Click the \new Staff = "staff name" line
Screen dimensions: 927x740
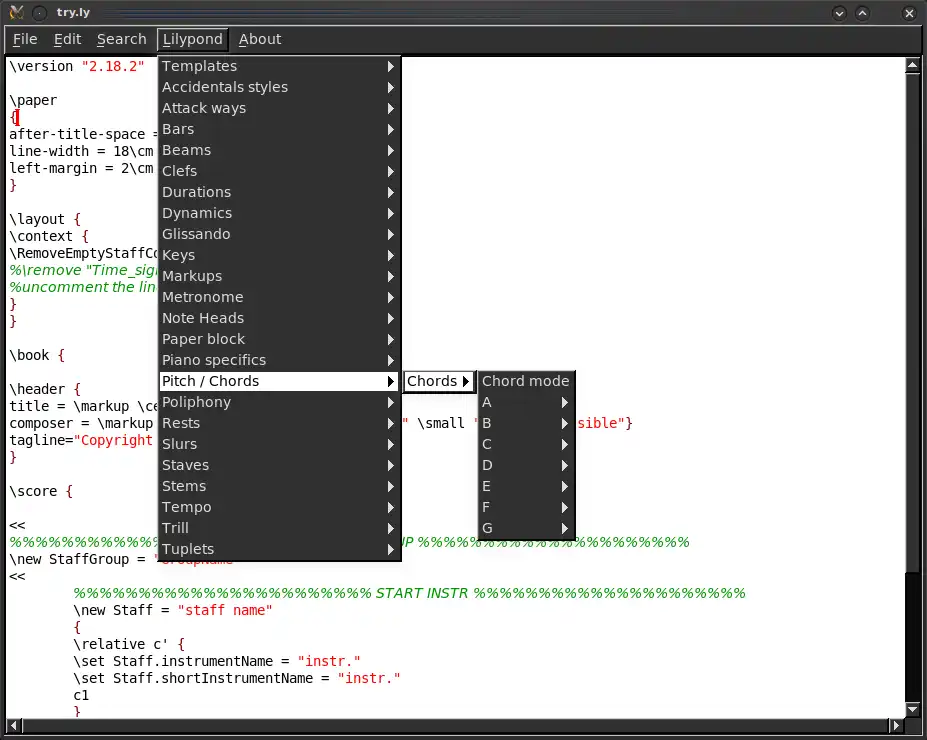tap(173, 610)
